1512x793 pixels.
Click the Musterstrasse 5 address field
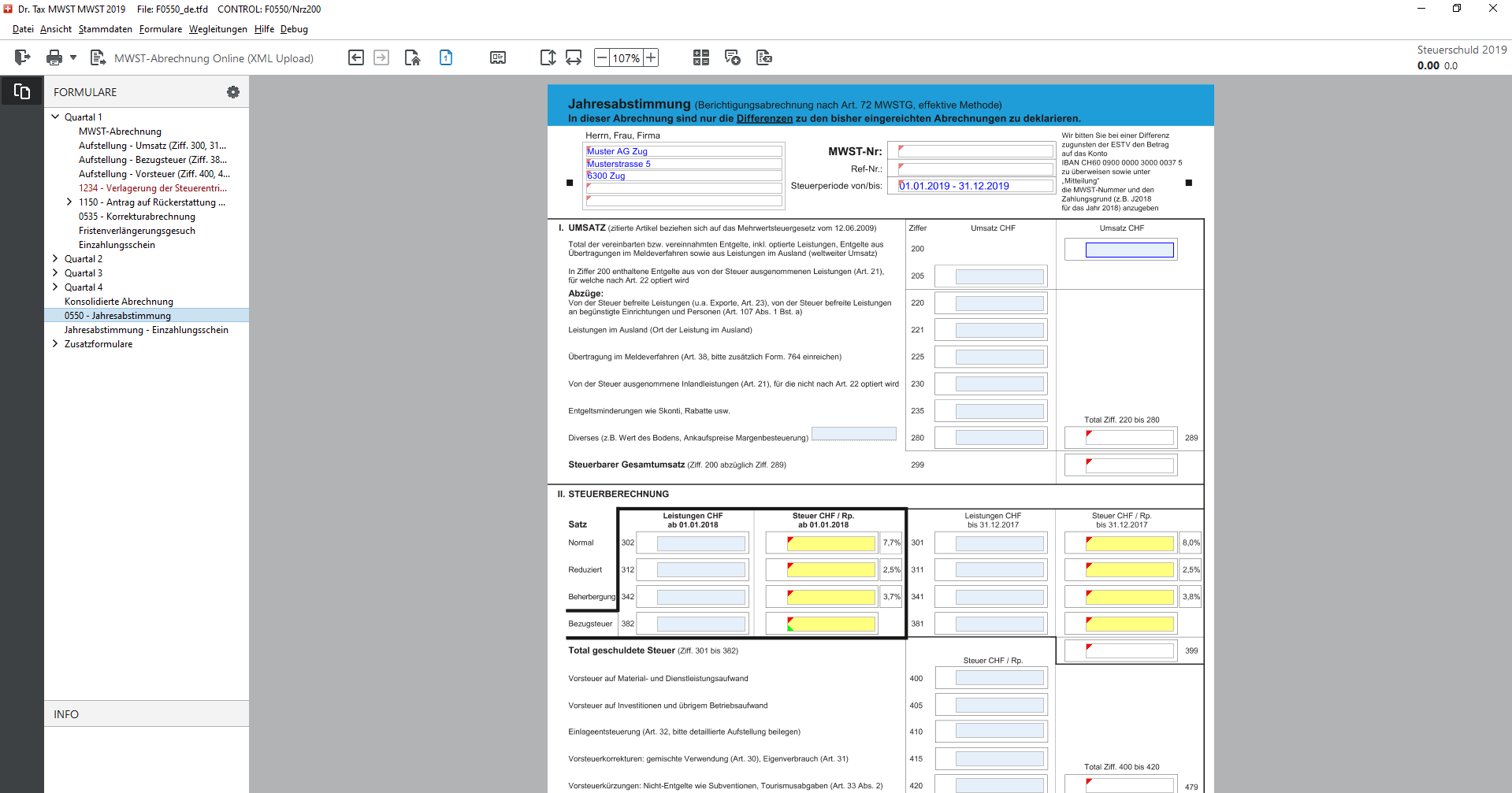pyautogui.click(x=683, y=164)
